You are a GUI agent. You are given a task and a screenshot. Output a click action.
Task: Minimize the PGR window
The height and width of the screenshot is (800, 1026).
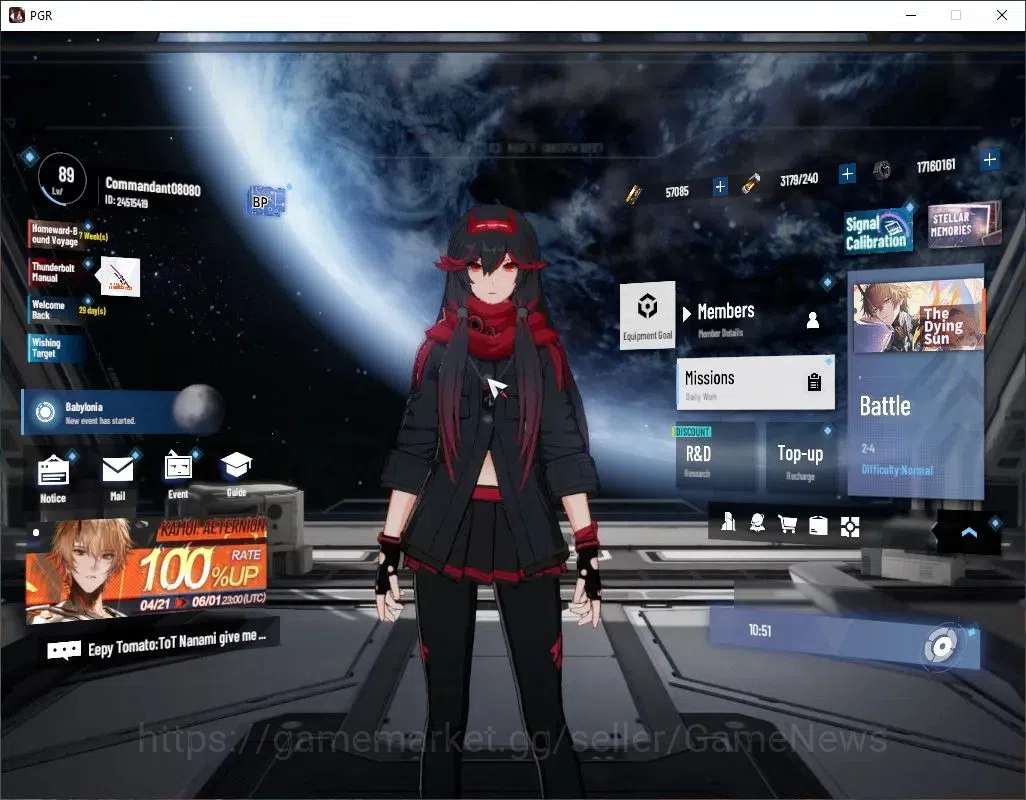pos(910,15)
